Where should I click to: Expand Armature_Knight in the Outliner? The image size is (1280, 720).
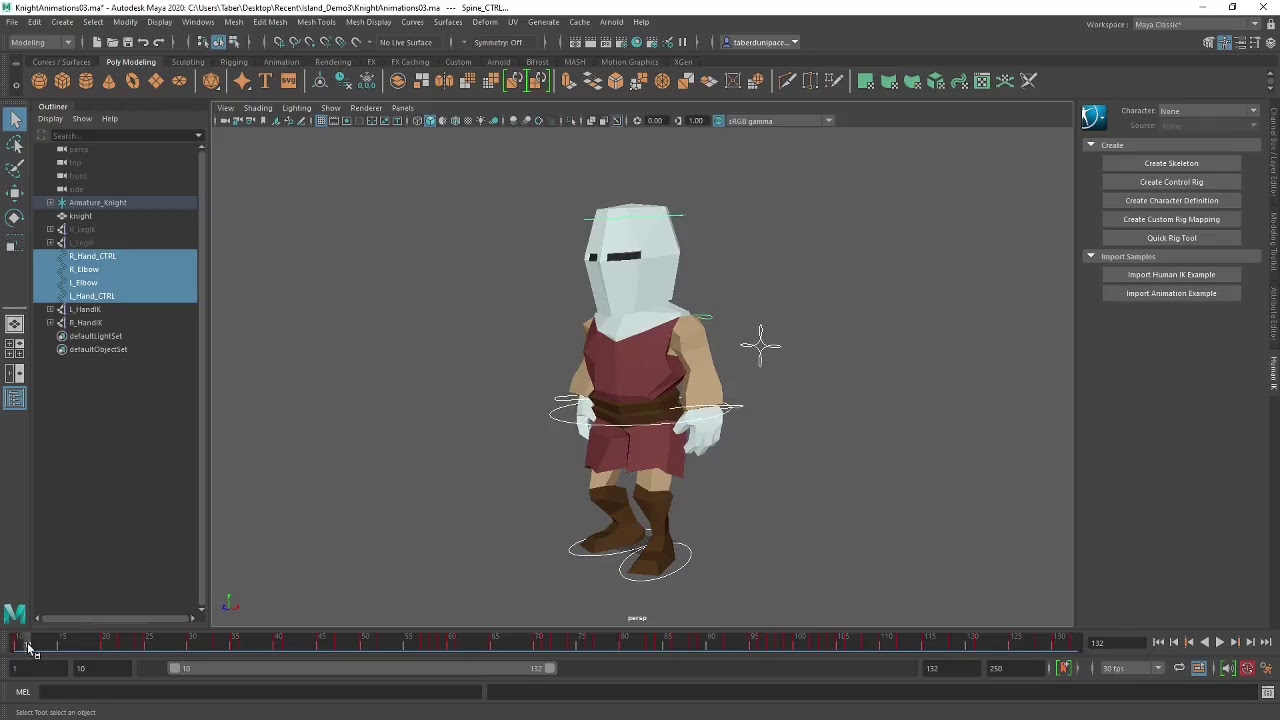[x=50, y=203]
